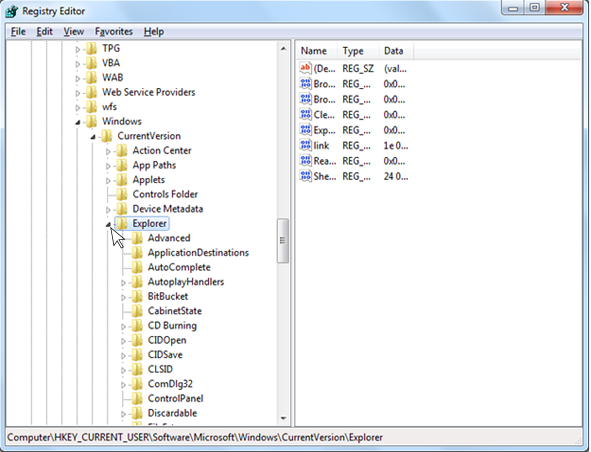The image size is (591, 452).
Task: Expand the VBA key
Action: 78,64
